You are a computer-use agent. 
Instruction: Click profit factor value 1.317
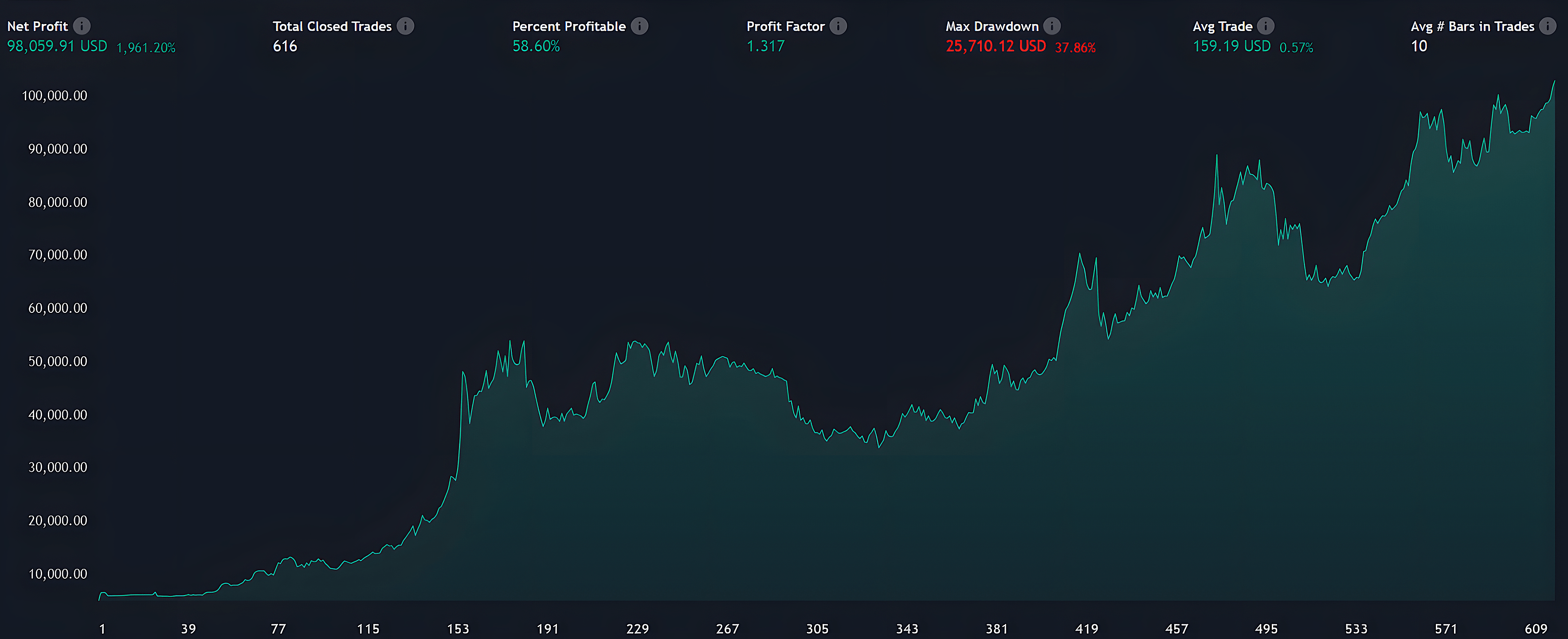click(766, 46)
